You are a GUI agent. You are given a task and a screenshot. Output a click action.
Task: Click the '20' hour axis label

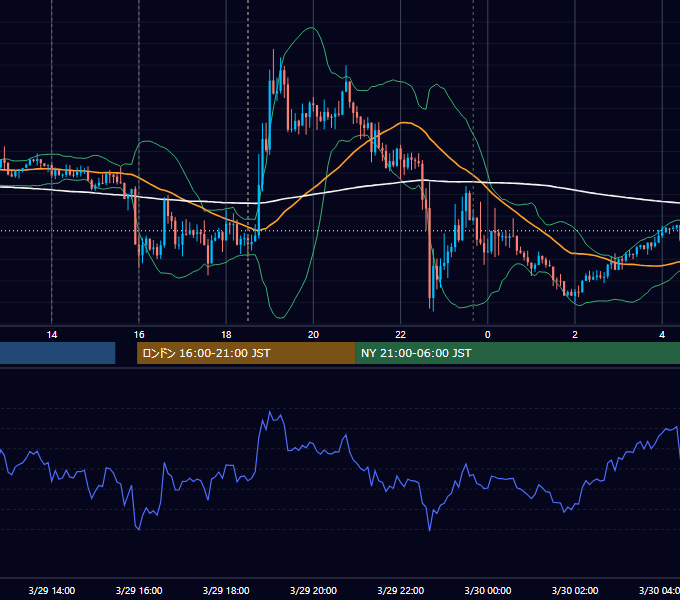coord(313,335)
